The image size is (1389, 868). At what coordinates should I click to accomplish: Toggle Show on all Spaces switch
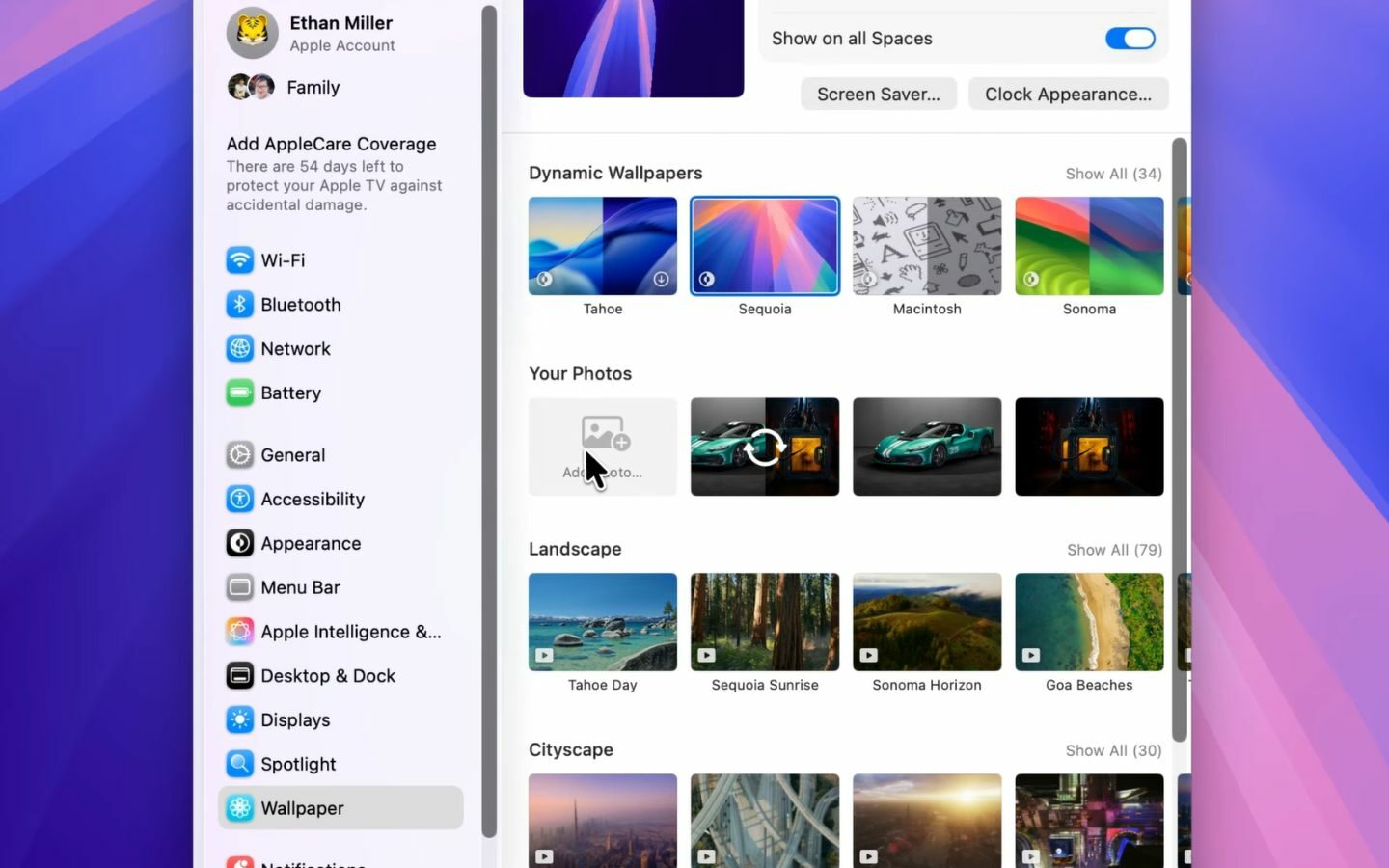(x=1130, y=39)
